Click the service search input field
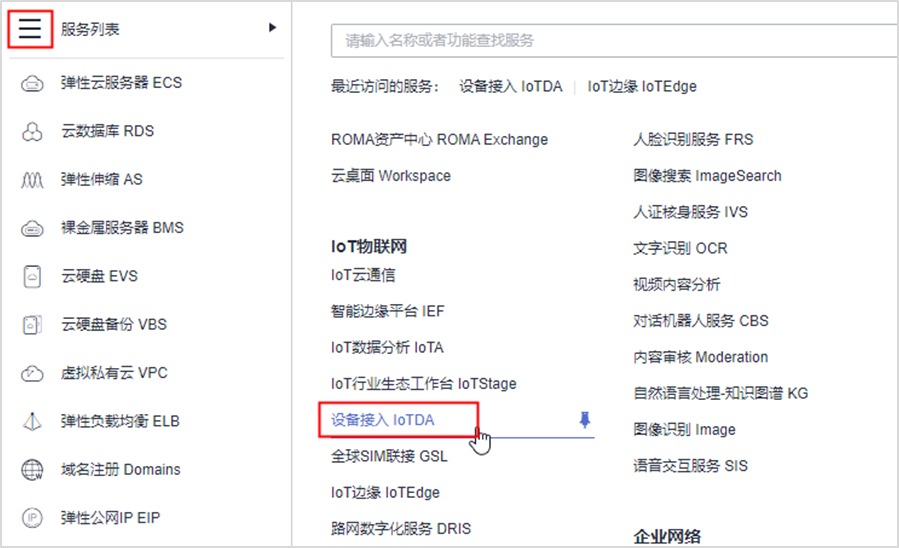Screen dimensions: 899x548 pyautogui.click(x=612, y=41)
